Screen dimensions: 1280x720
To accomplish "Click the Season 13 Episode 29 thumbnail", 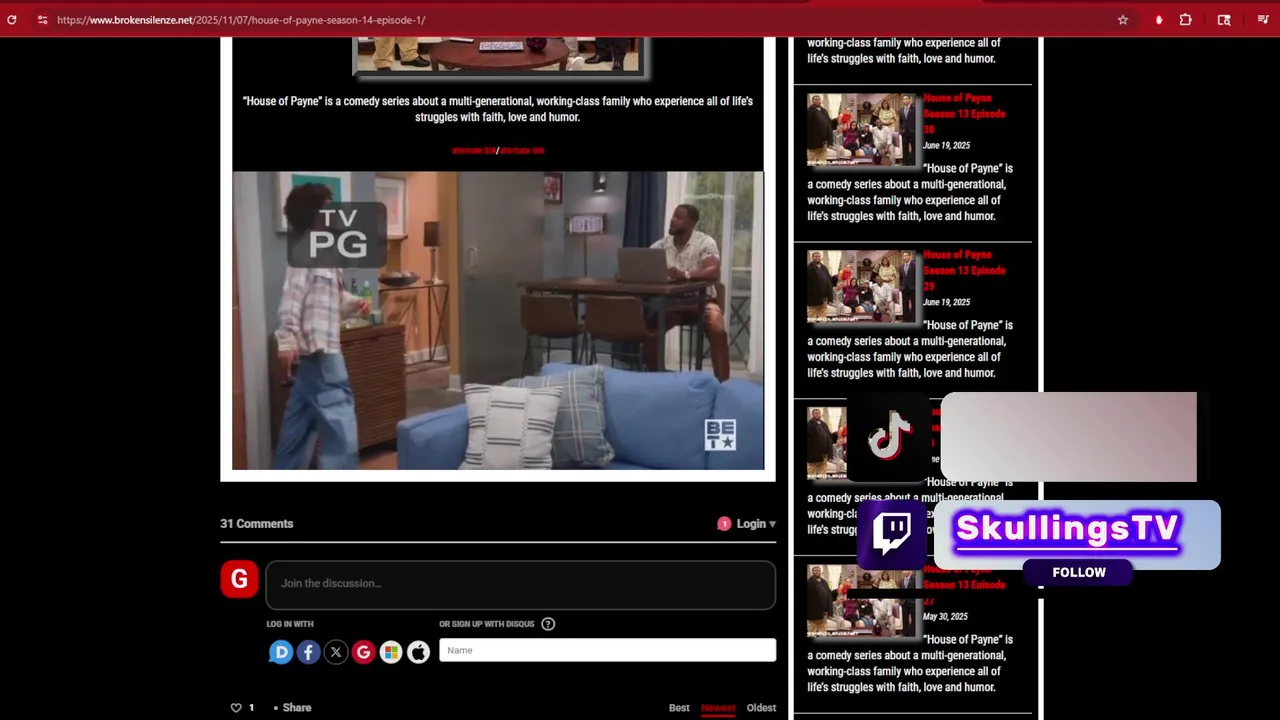I will (862, 287).
